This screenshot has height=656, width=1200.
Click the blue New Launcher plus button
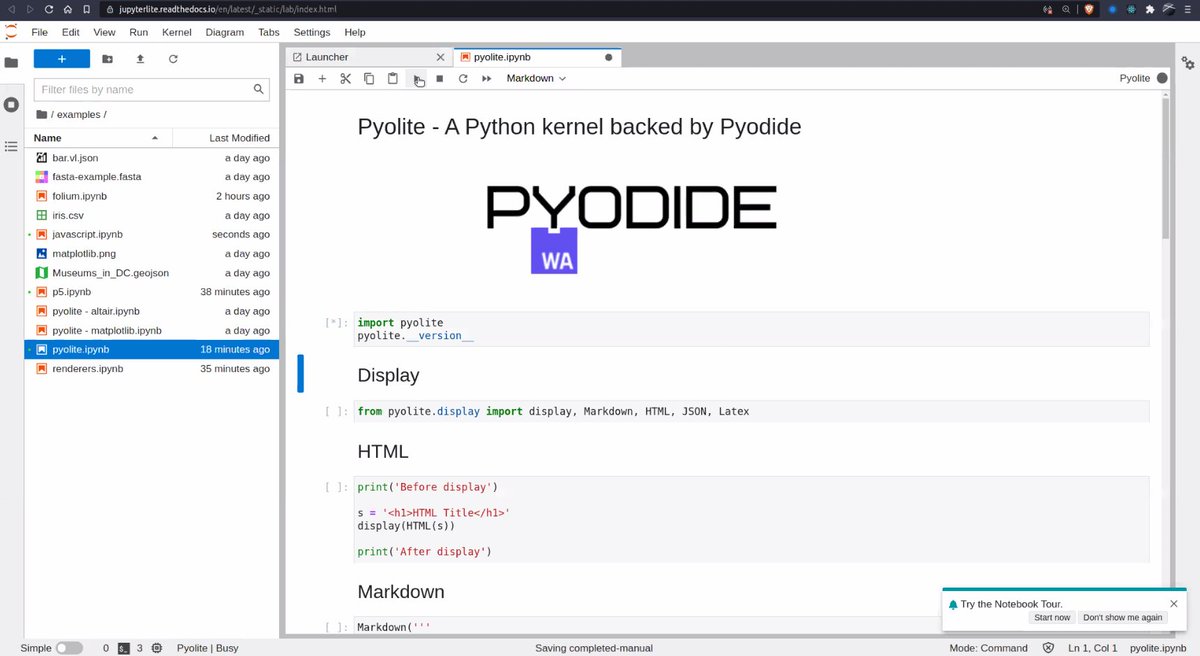coord(62,59)
